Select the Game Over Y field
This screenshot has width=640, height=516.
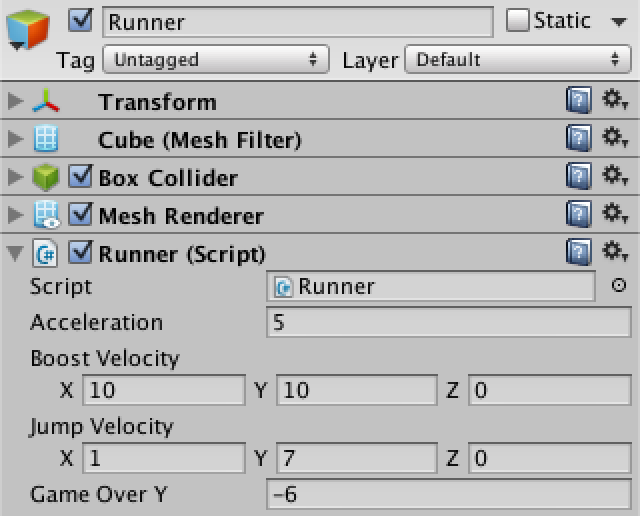[x=449, y=494]
